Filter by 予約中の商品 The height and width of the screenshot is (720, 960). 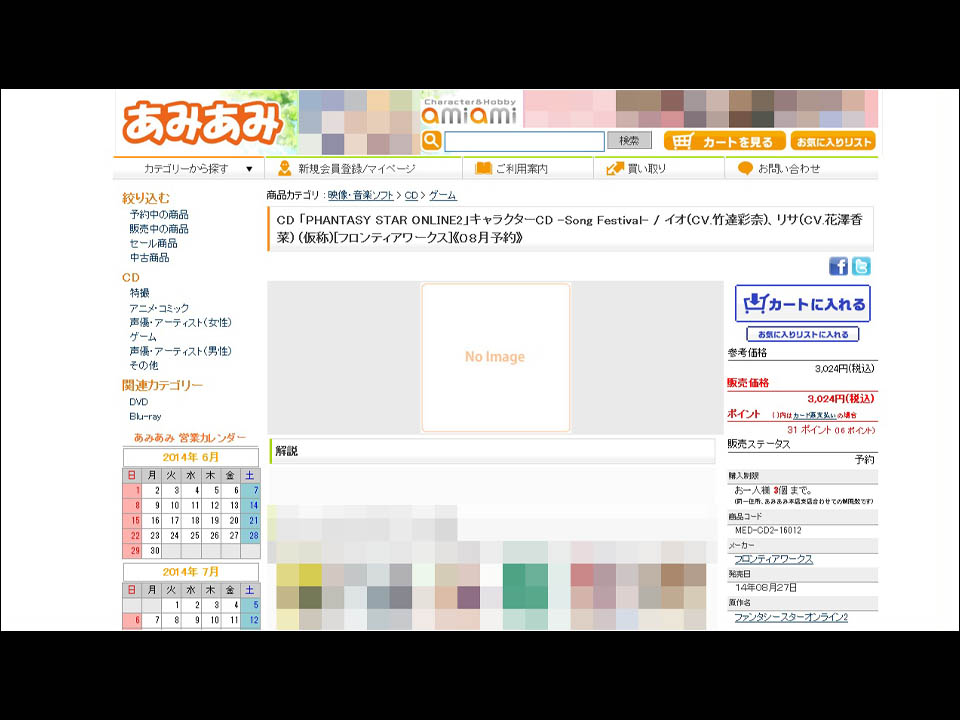click(159, 214)
